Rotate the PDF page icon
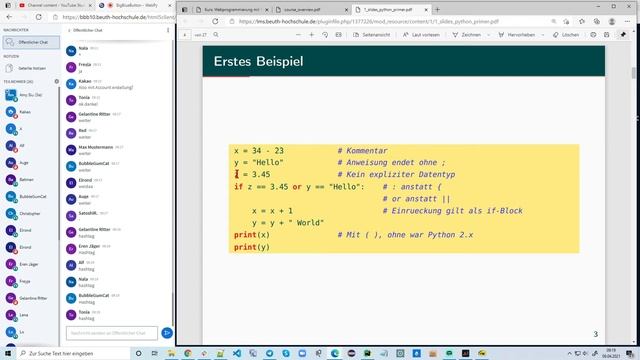 tap(325, 35)
